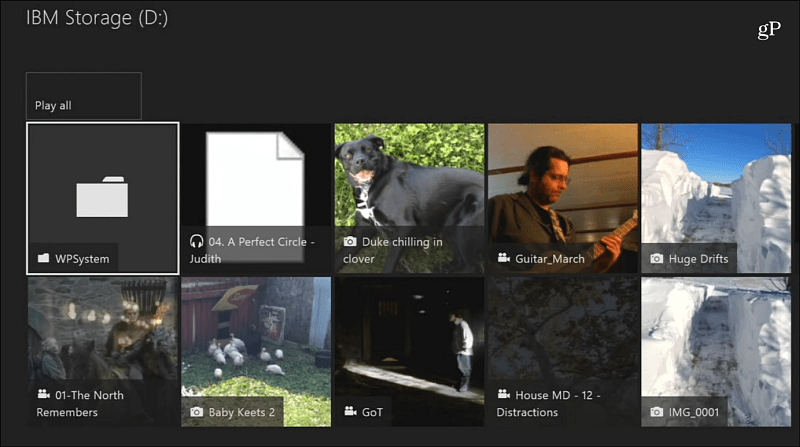Click the headphones icon on Judith tile

(x=196, y=241)
